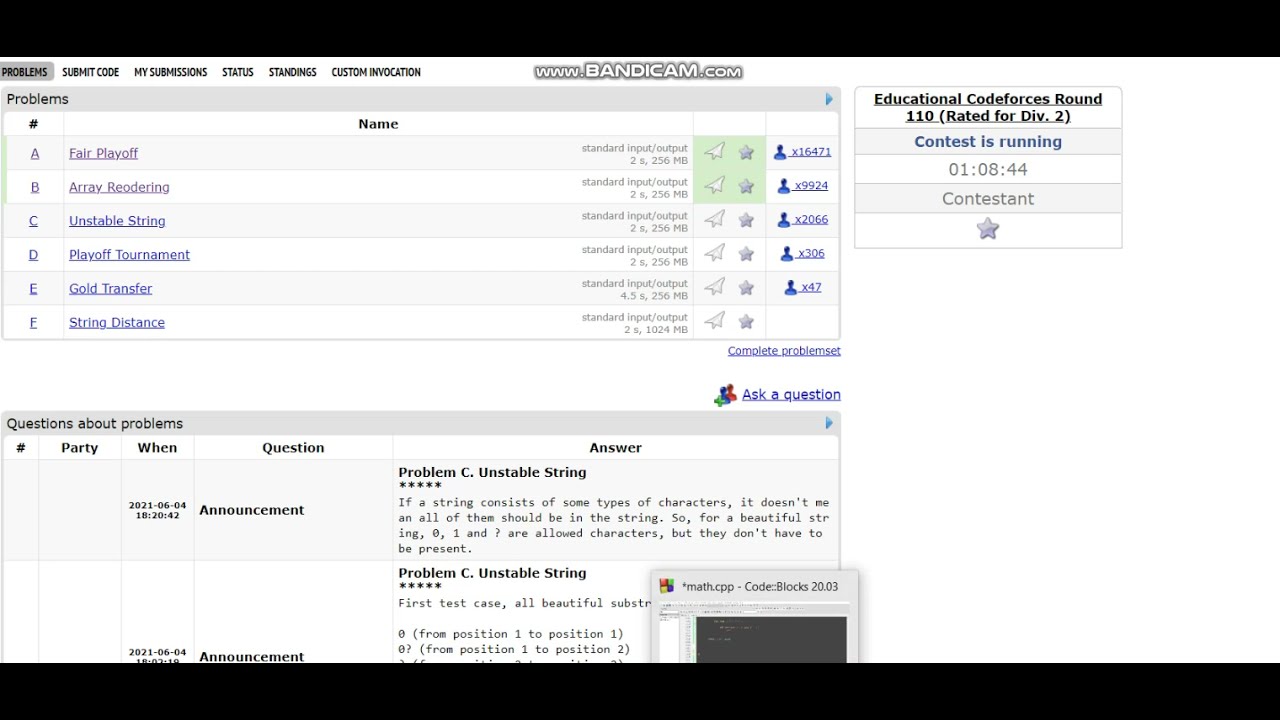Open the Submit Code tab
Viewport: 1280px width, 720px height.
tap(90, 72)
